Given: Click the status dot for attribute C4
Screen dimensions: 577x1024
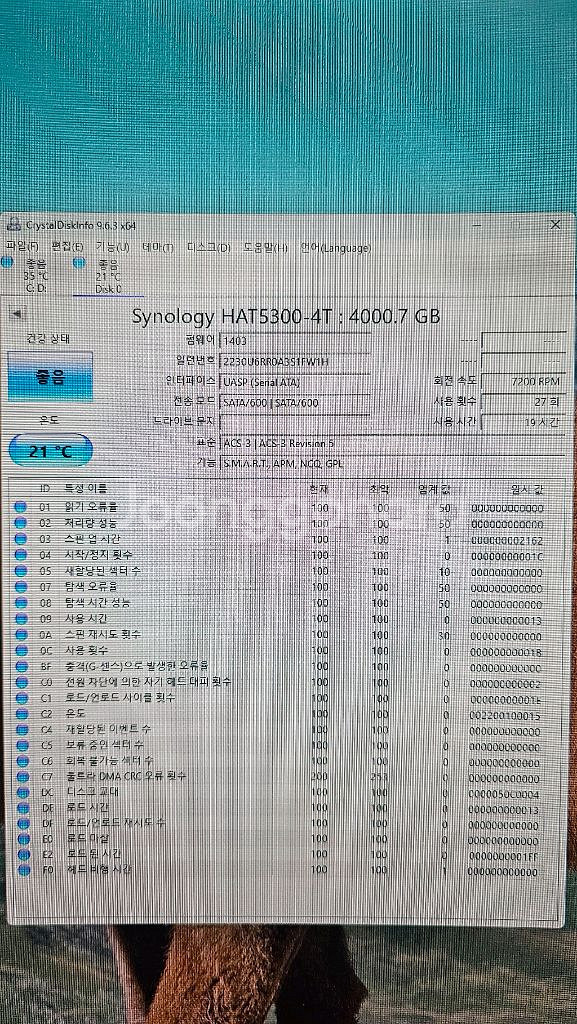Looking at the screenshot, I should tap(21, 729).
